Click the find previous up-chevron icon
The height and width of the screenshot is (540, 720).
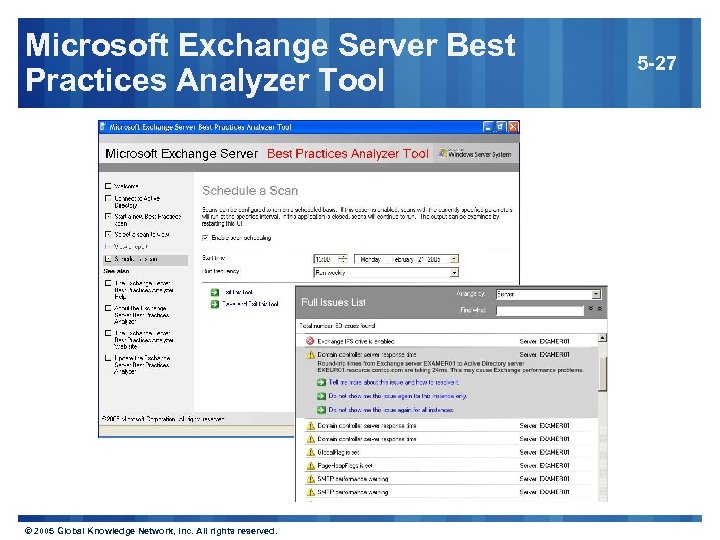[599, 309]
